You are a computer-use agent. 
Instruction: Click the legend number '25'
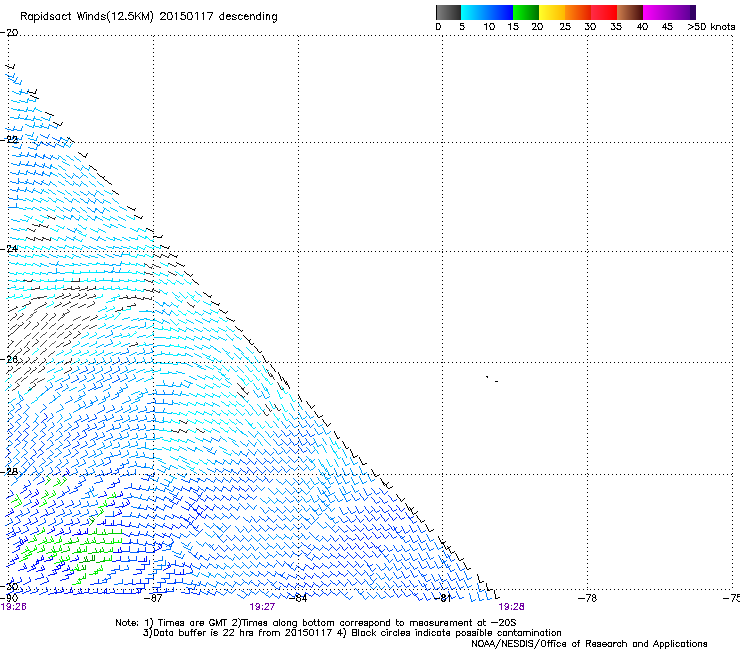565,27
